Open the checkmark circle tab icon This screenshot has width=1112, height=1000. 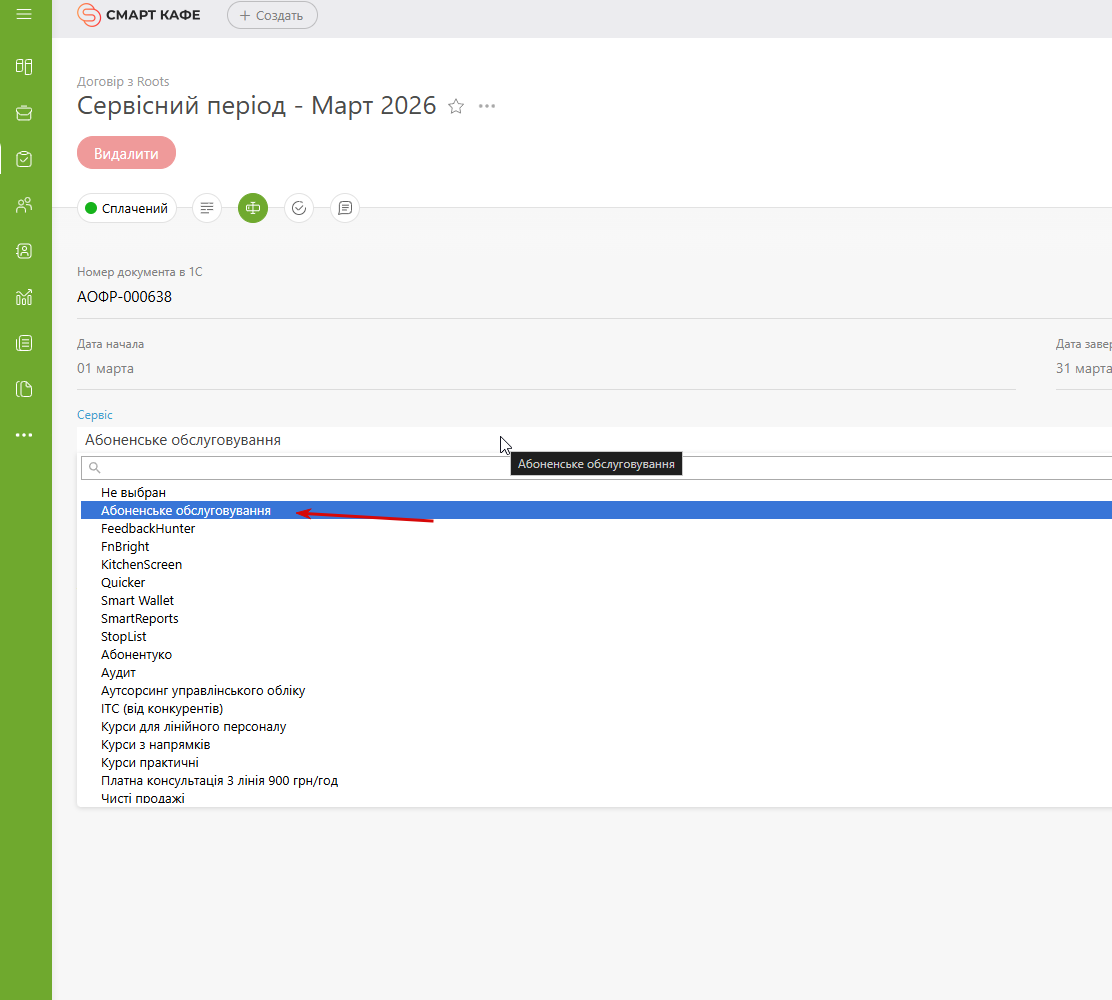point(299,208)
